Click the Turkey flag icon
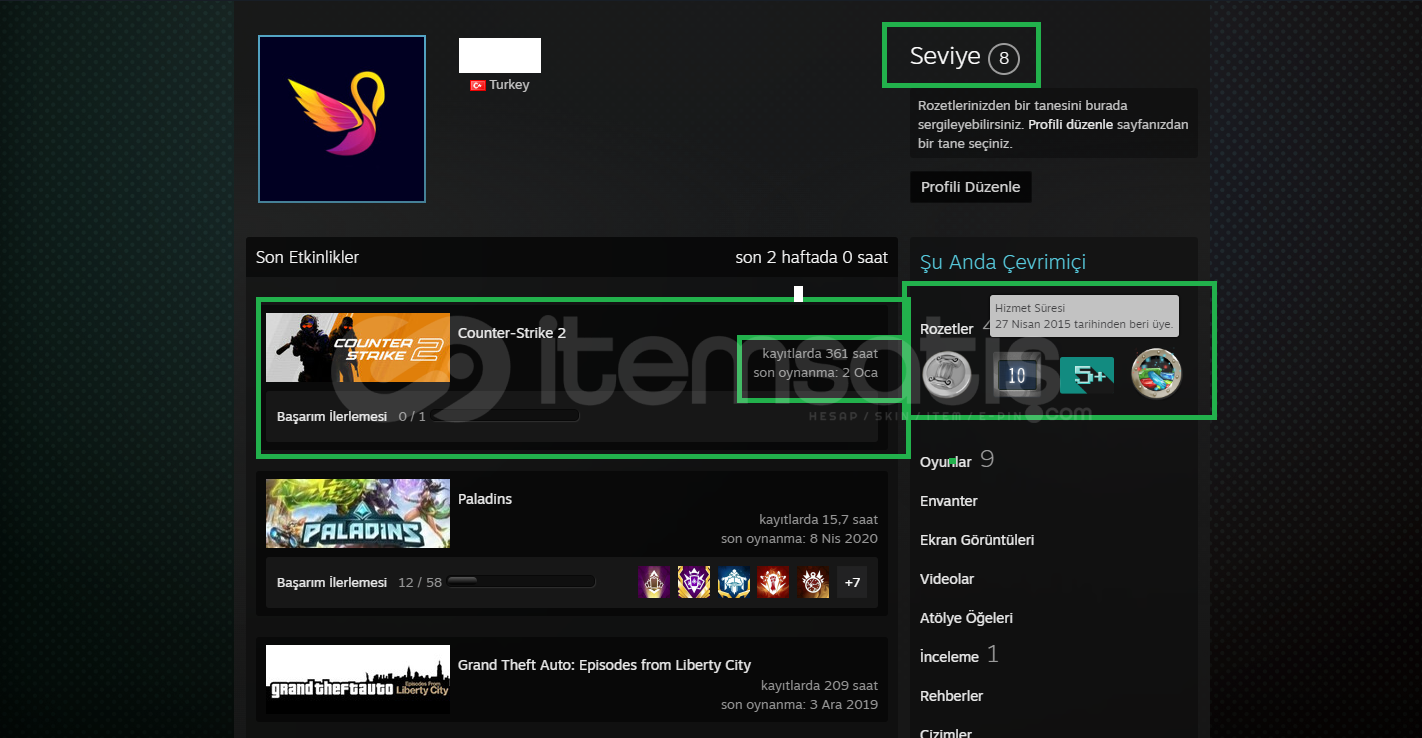Image resolution: width=1422 pixels, height=738 pixels. (x=478, y=86)
